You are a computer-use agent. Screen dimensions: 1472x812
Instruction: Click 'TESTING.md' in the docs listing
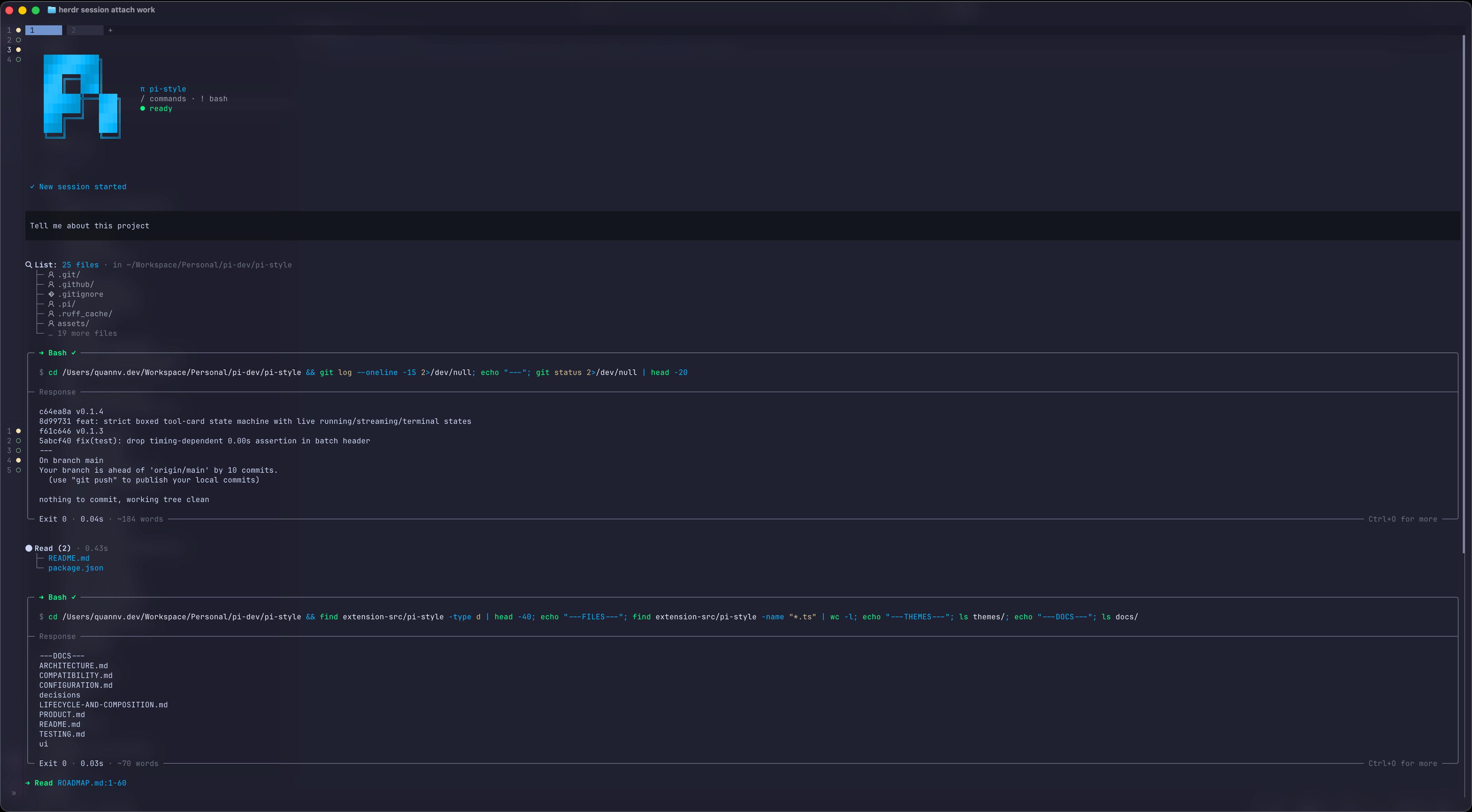[62, 734]
